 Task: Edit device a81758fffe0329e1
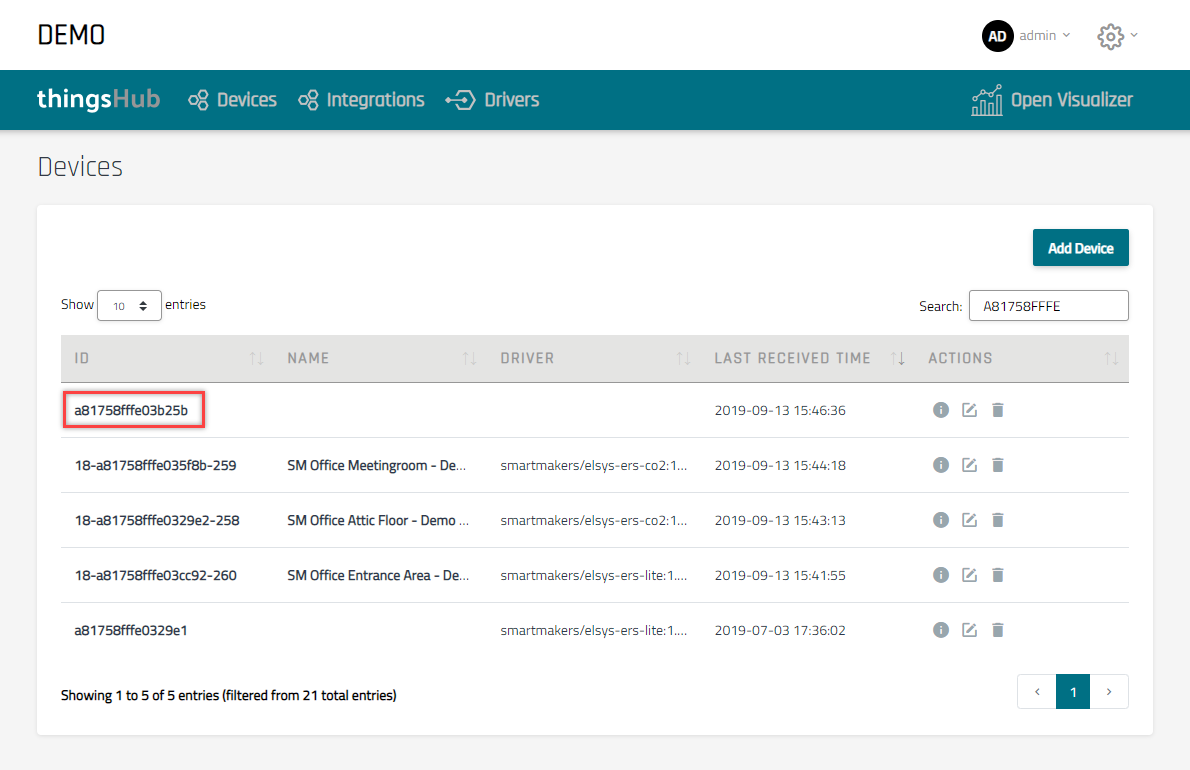[x=968, y=630]
